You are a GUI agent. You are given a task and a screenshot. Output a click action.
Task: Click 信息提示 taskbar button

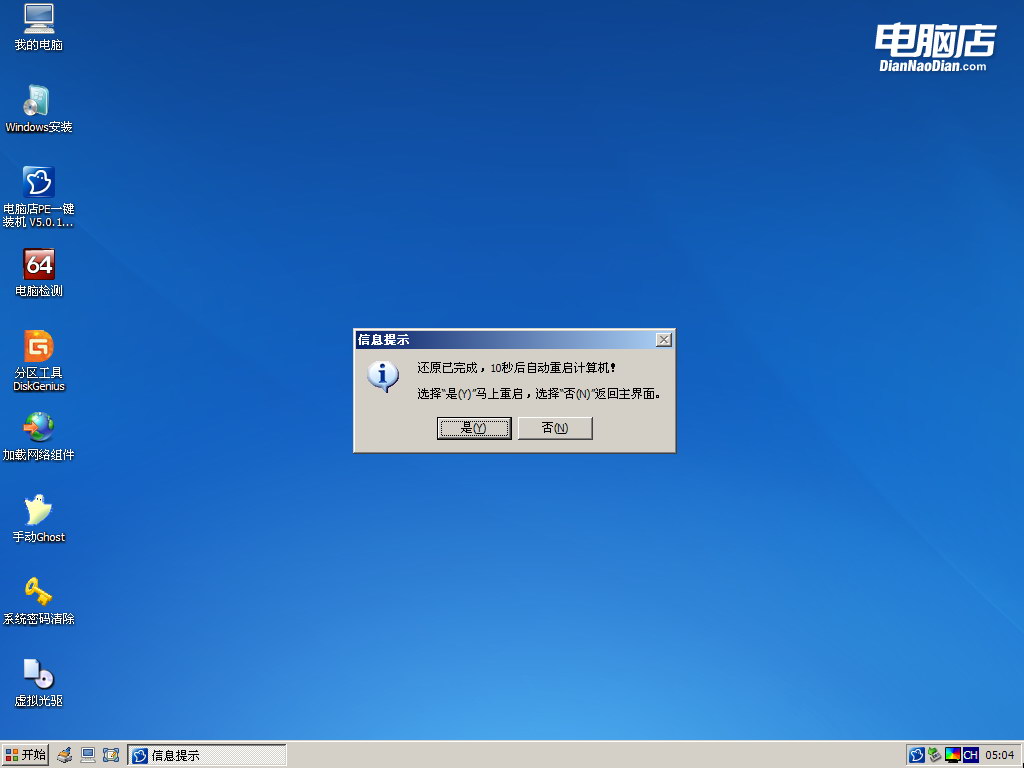[207, 755]
